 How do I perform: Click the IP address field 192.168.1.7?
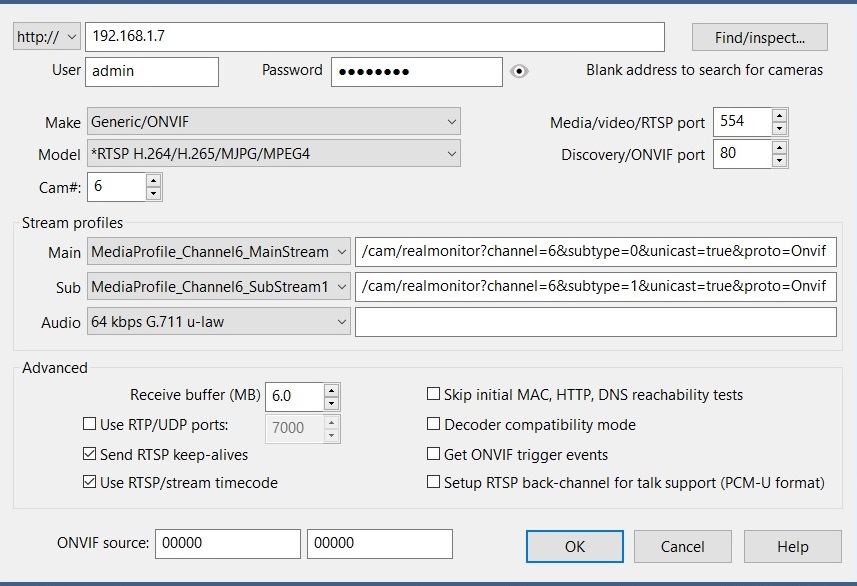[x=375, y=37]
